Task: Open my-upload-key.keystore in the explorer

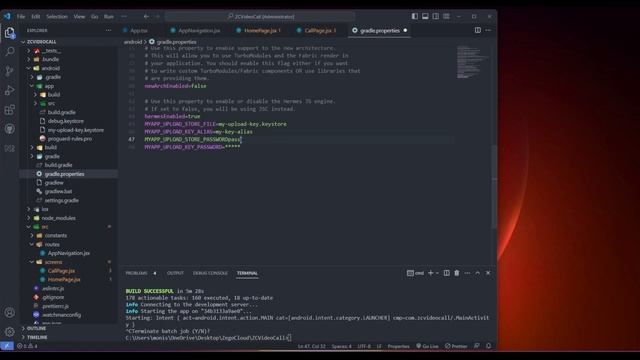Action: (x=76, y=130)
